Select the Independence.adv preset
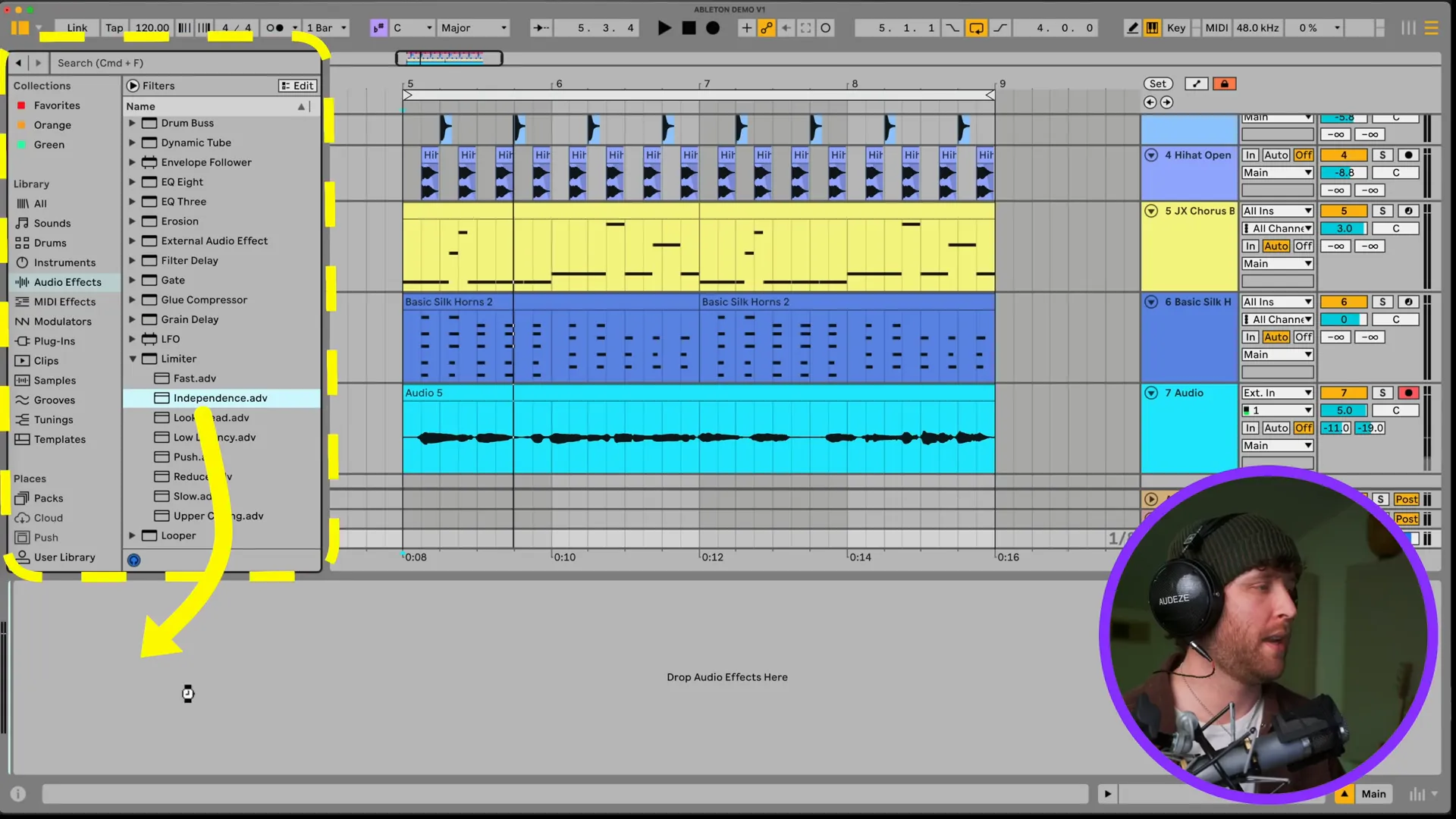Screen dimensions: 1456x819 click(221, 398)
